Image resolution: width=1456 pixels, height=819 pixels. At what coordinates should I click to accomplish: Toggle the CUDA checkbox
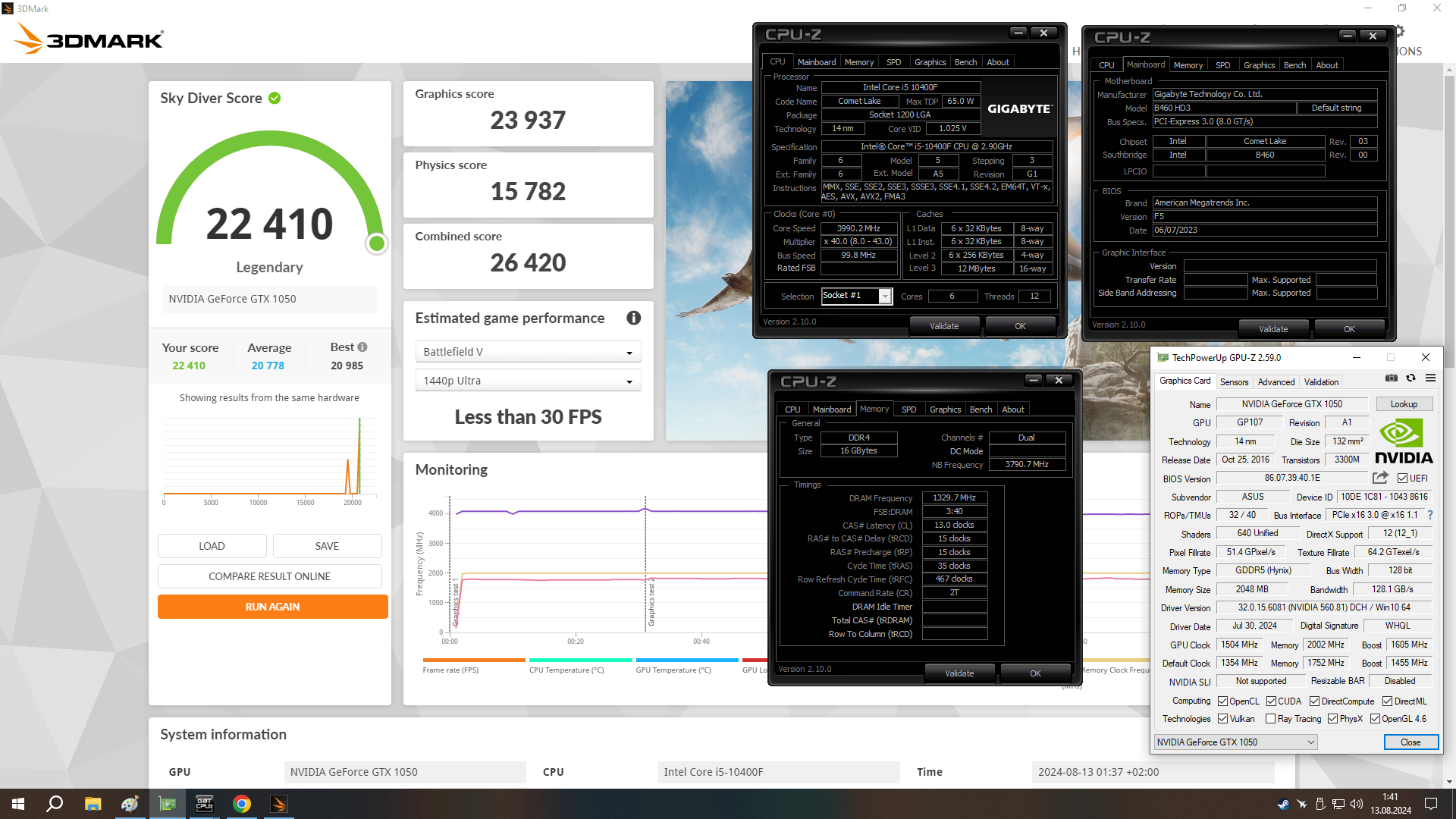click(1271, 701)
